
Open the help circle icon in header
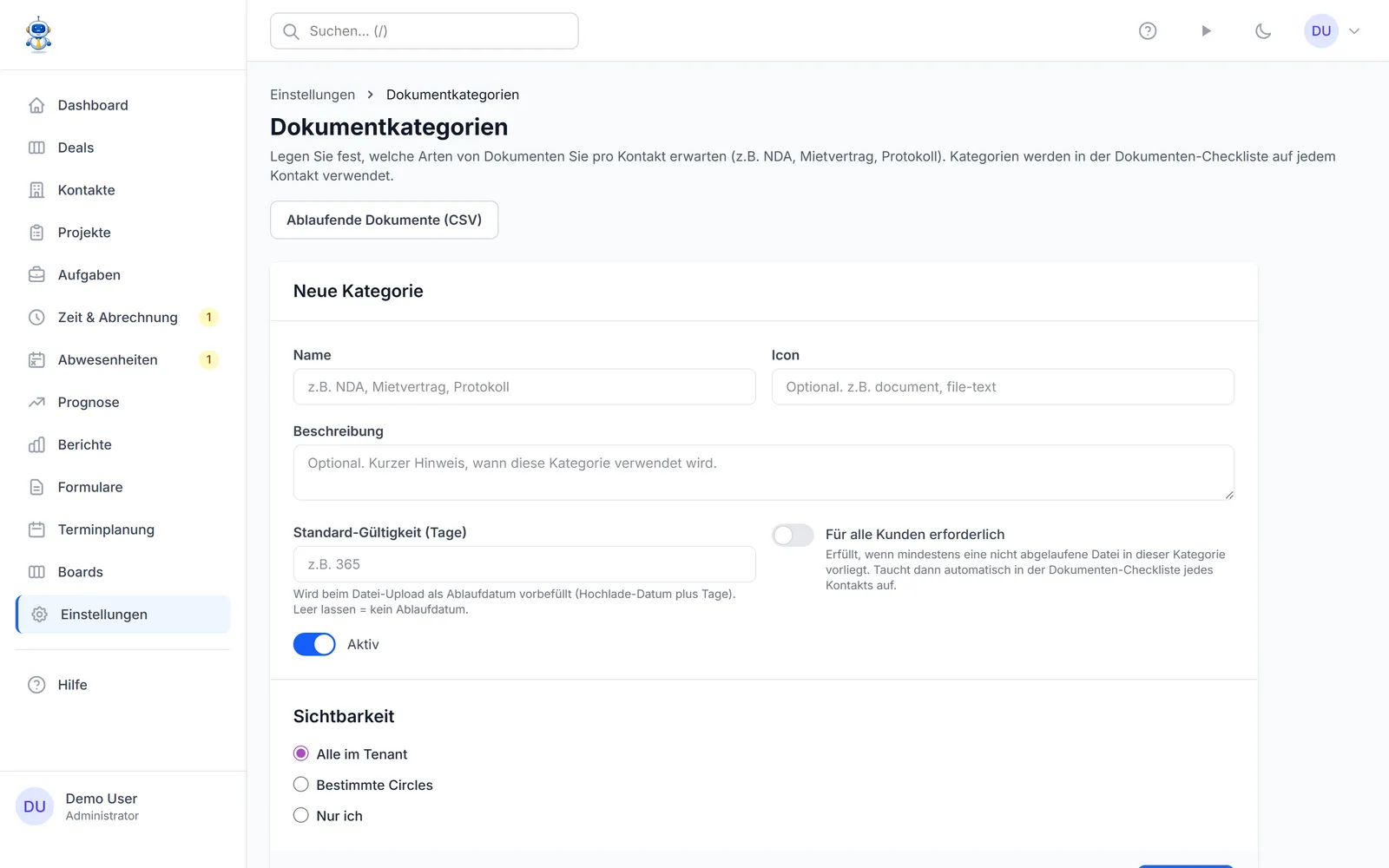1148,31
